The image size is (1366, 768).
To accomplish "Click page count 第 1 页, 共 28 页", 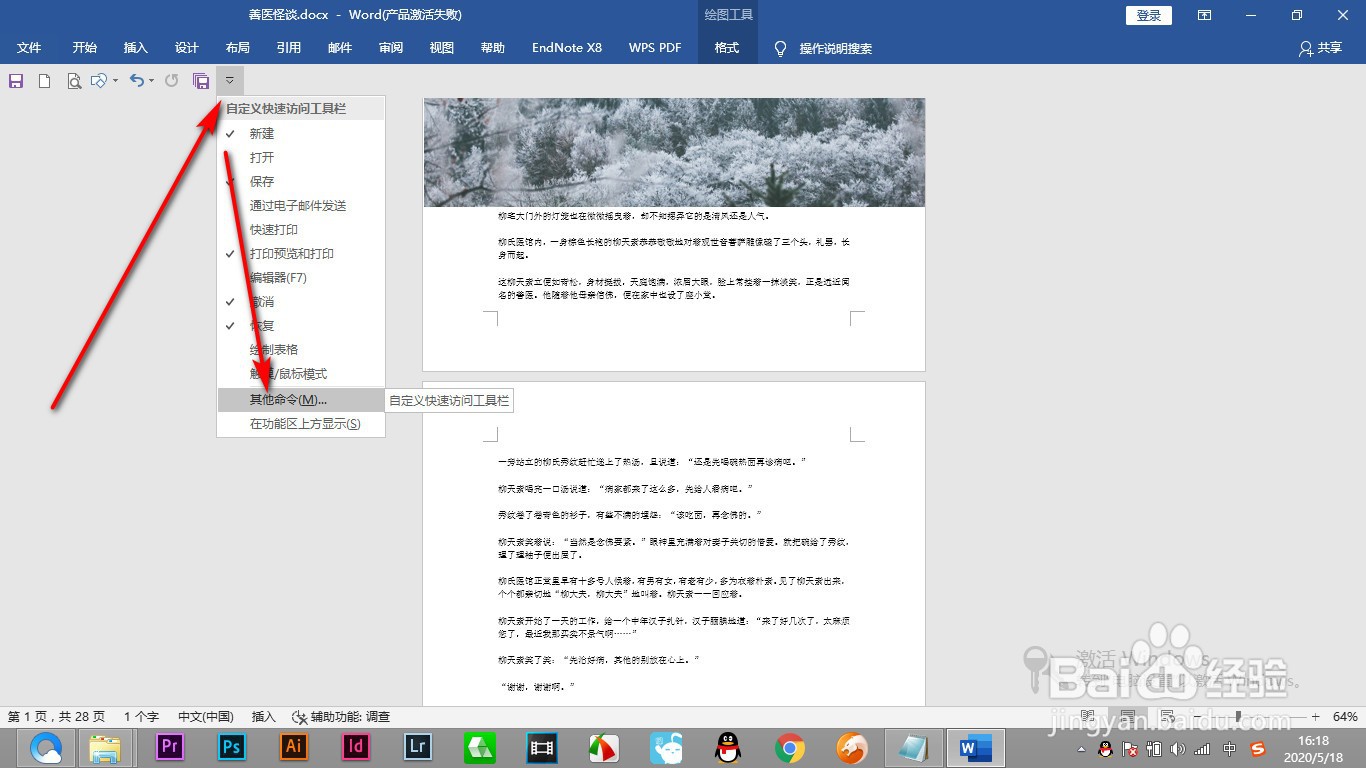I will 57,717.
